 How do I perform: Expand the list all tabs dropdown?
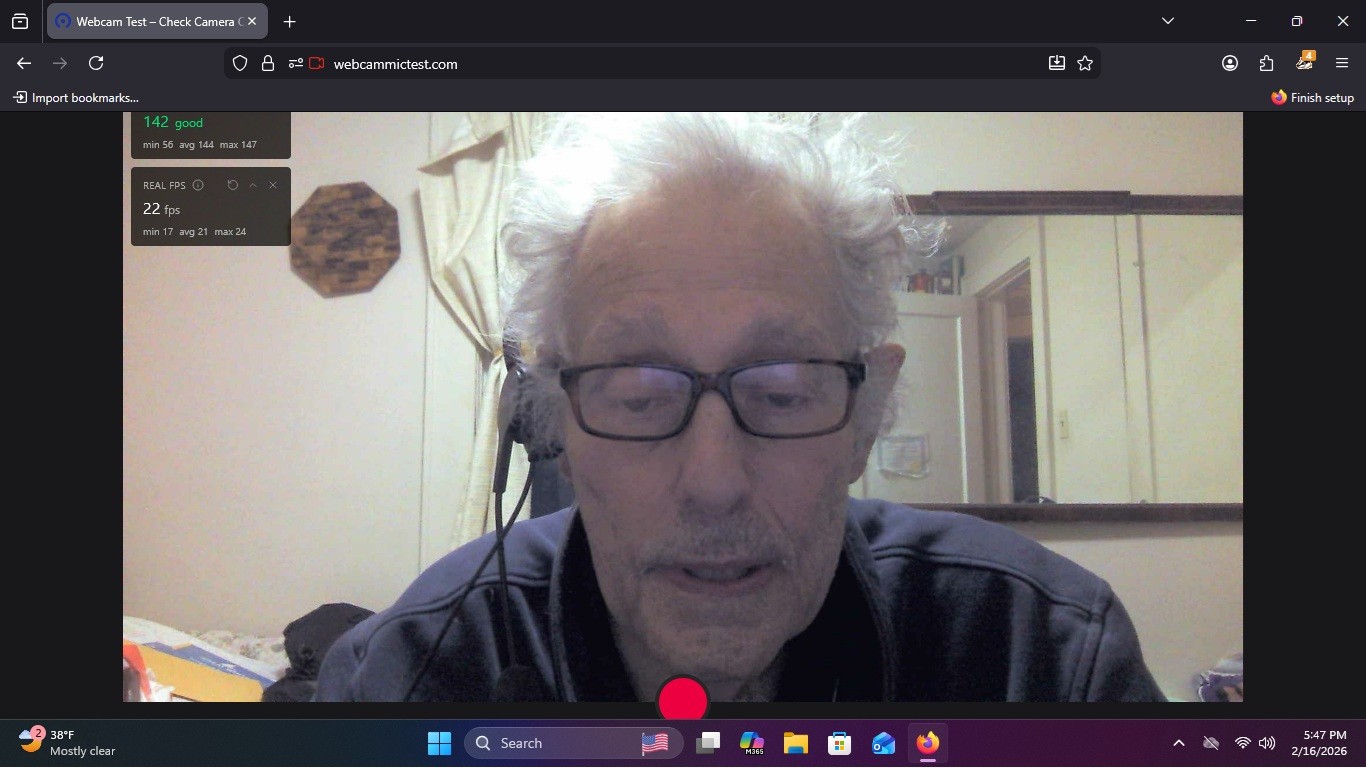pos(1168,21)
